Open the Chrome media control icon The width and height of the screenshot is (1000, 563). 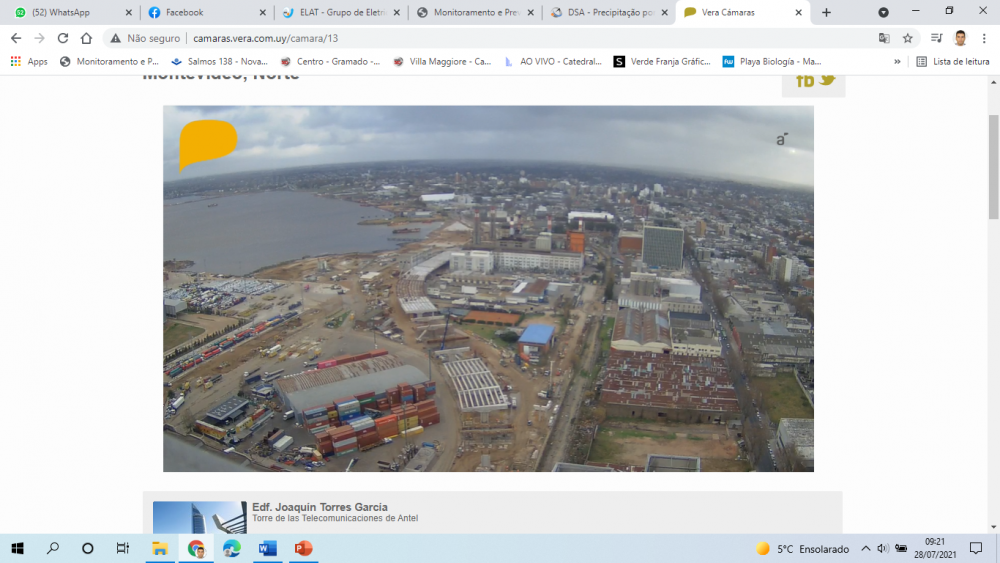point(936,38)
